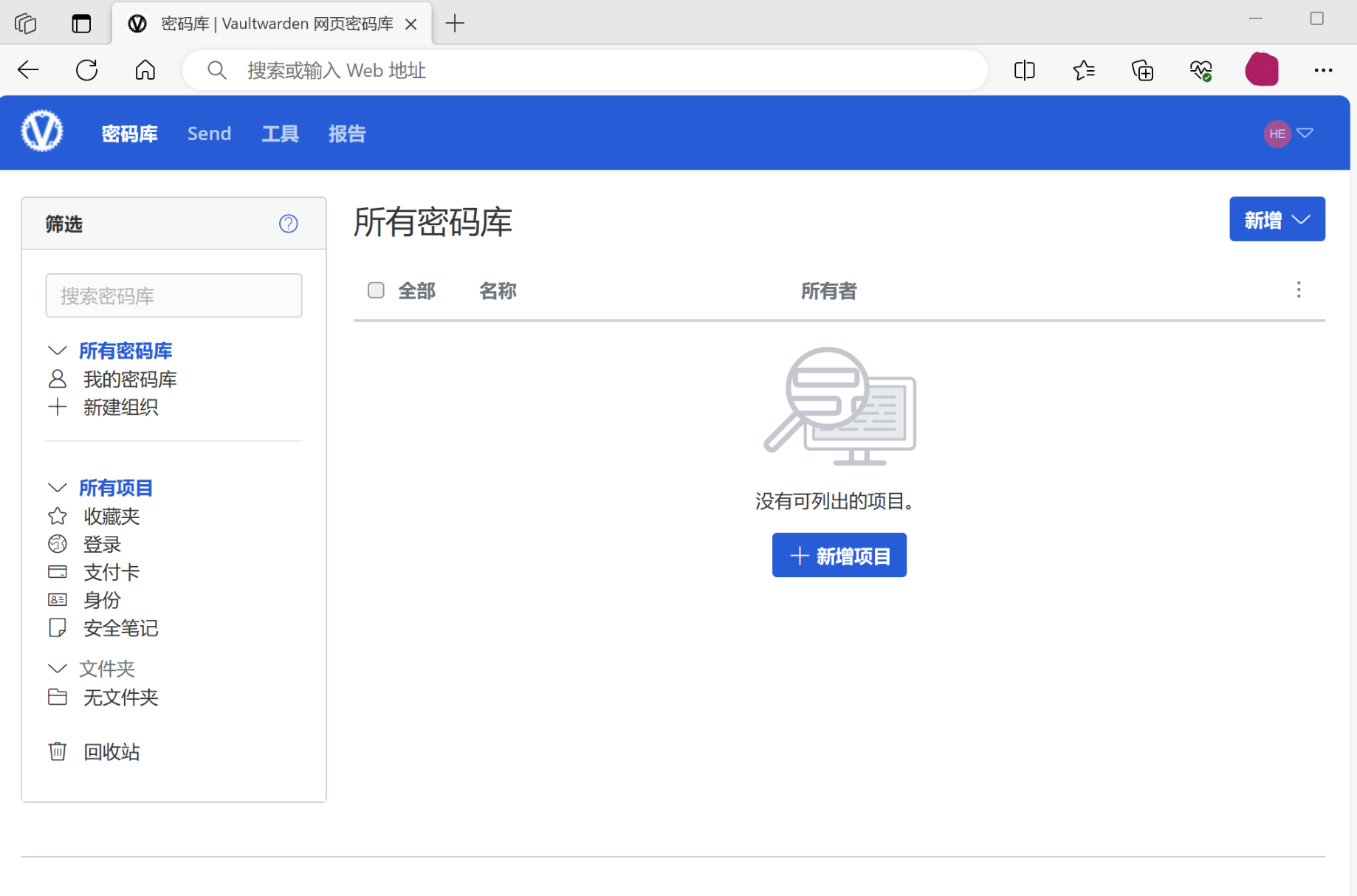1357x896 pixels.
Task: Select the 收藏夹 star filter
Action: (111, 516)
